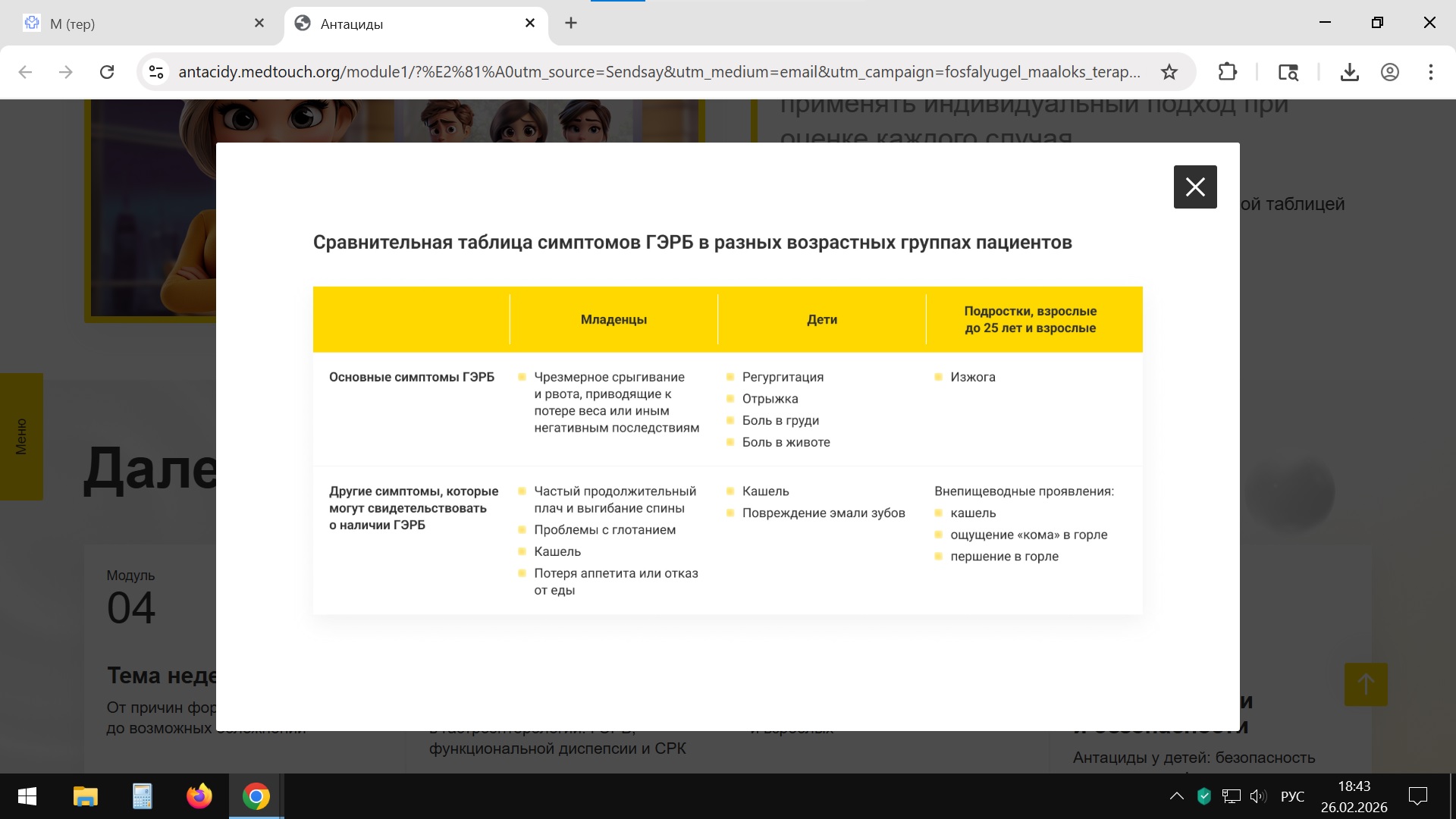1456x819 pixels.
Task: Open File Explorer from the taskbar
Action: (x=85, y=796)
